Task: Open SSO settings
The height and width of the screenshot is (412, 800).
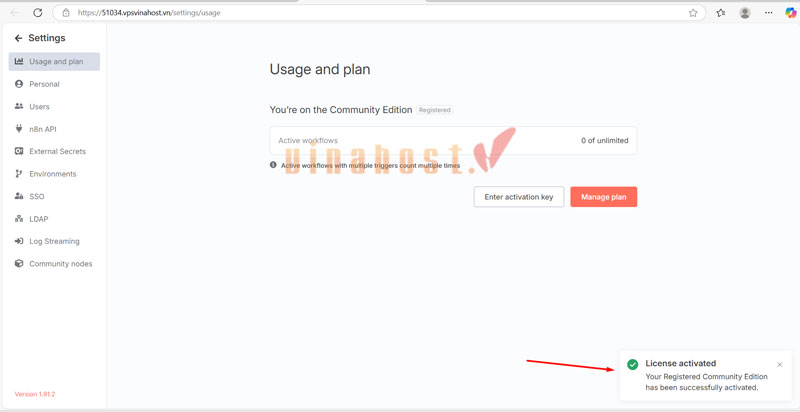Action: (x=54, y=196)
